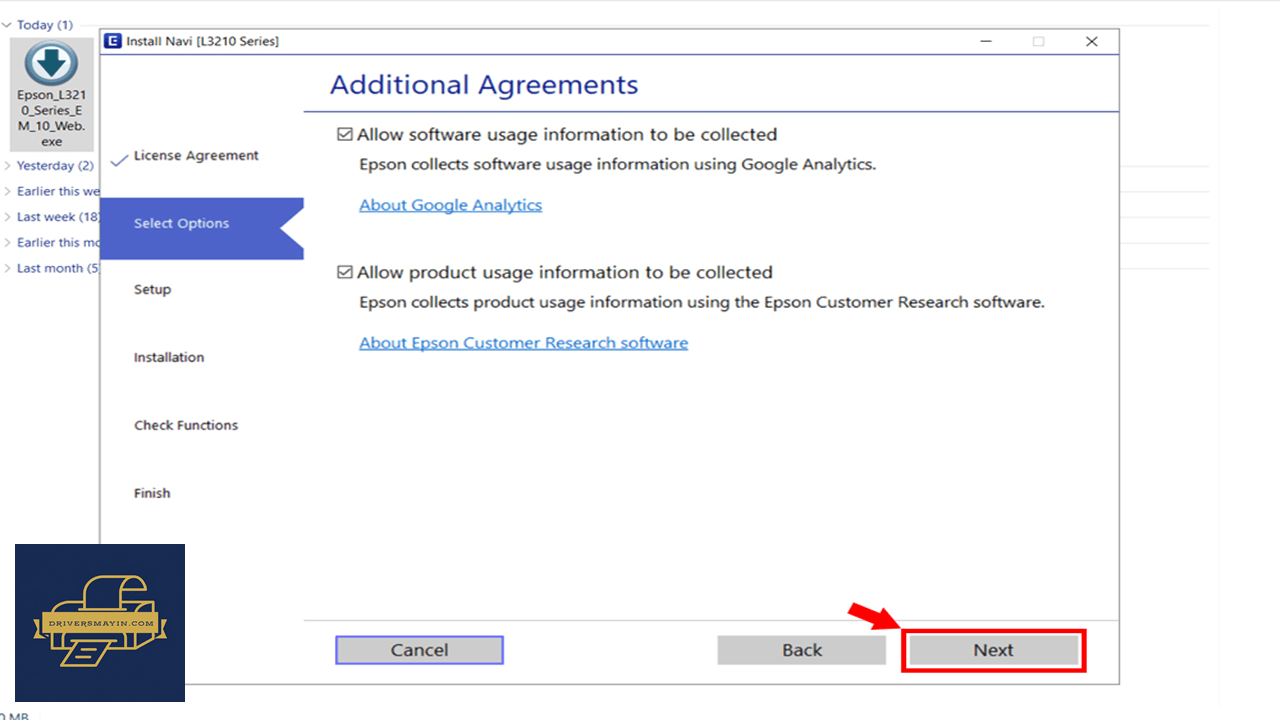The width and height of the screenshot is (1280, 720).
Task: Expand the Earlier this month group
Action: 8,243
